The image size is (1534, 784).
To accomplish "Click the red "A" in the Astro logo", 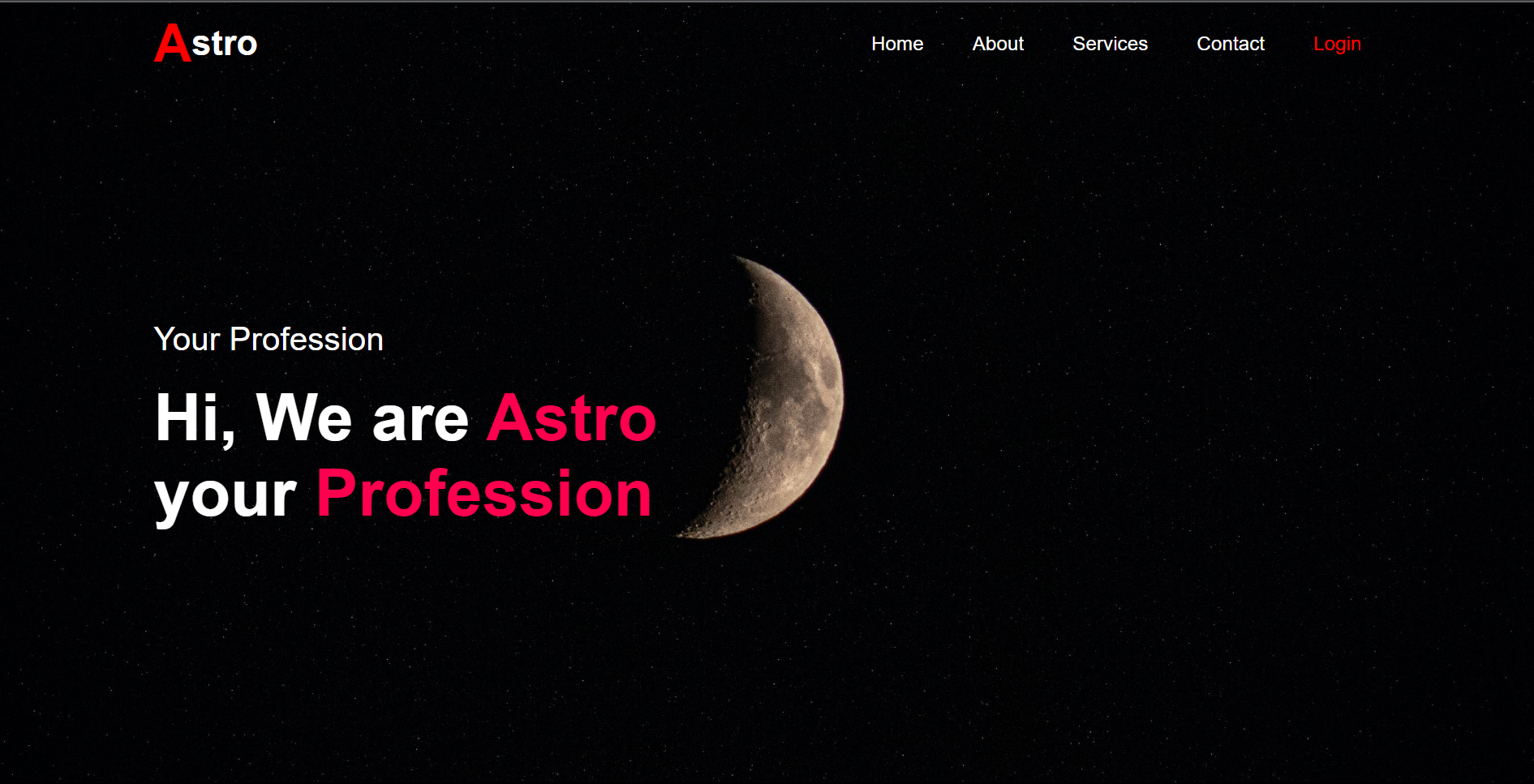I will click(171, 43).
